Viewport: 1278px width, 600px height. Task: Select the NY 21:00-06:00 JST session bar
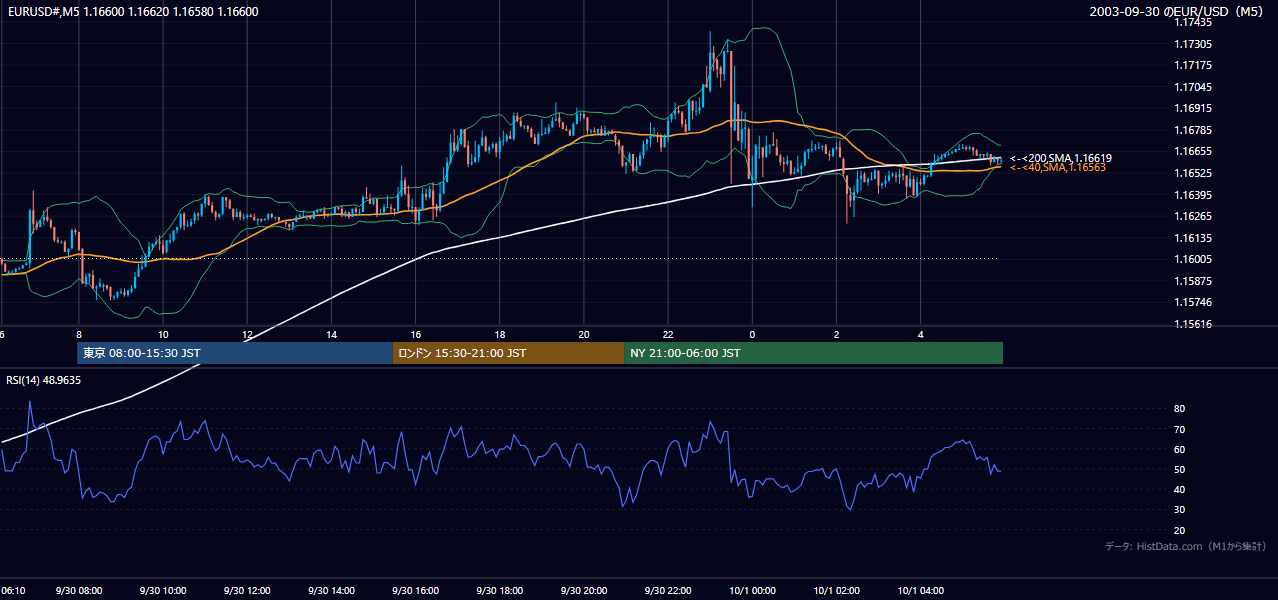tap(814, 353)
